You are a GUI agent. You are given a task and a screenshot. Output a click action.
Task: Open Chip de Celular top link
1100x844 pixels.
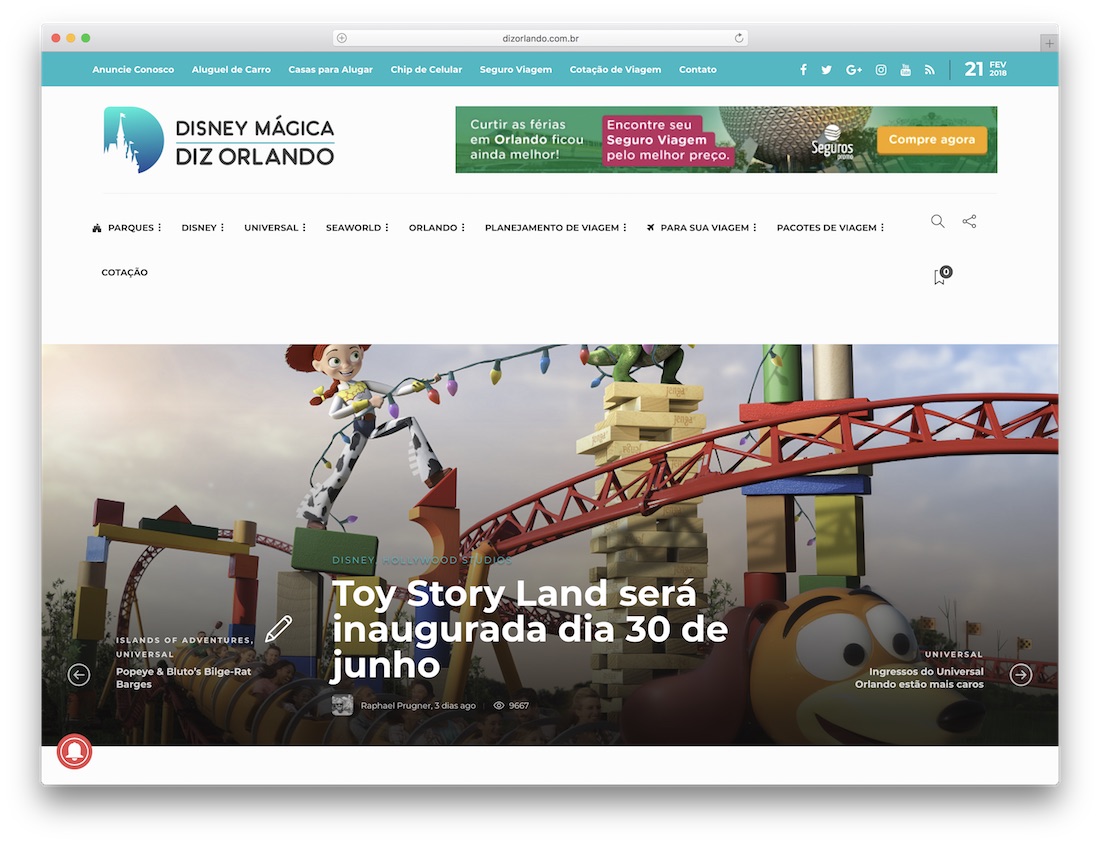pos(427,69)
